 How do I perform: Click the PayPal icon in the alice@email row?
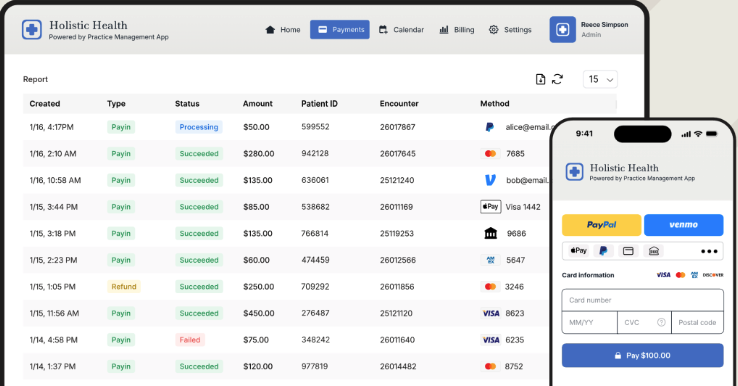(x=489, y=127)
